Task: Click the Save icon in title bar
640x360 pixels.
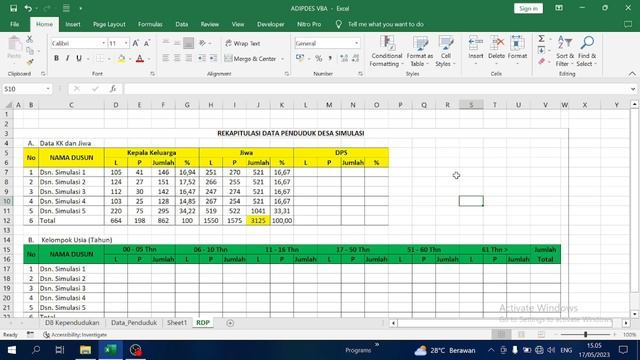Action: point(13,8)
